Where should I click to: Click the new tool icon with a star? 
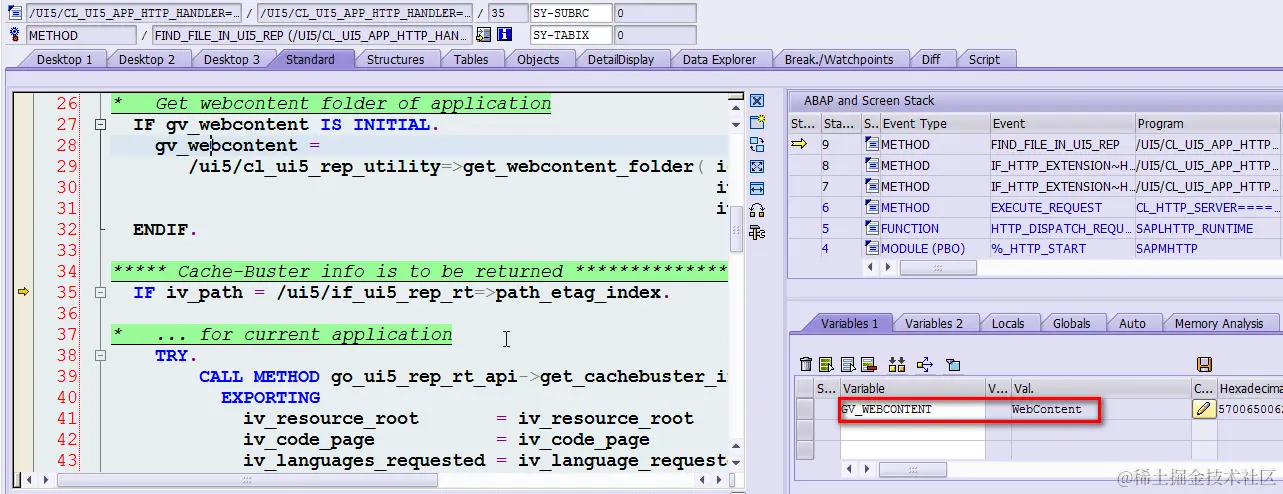point(757,122)
